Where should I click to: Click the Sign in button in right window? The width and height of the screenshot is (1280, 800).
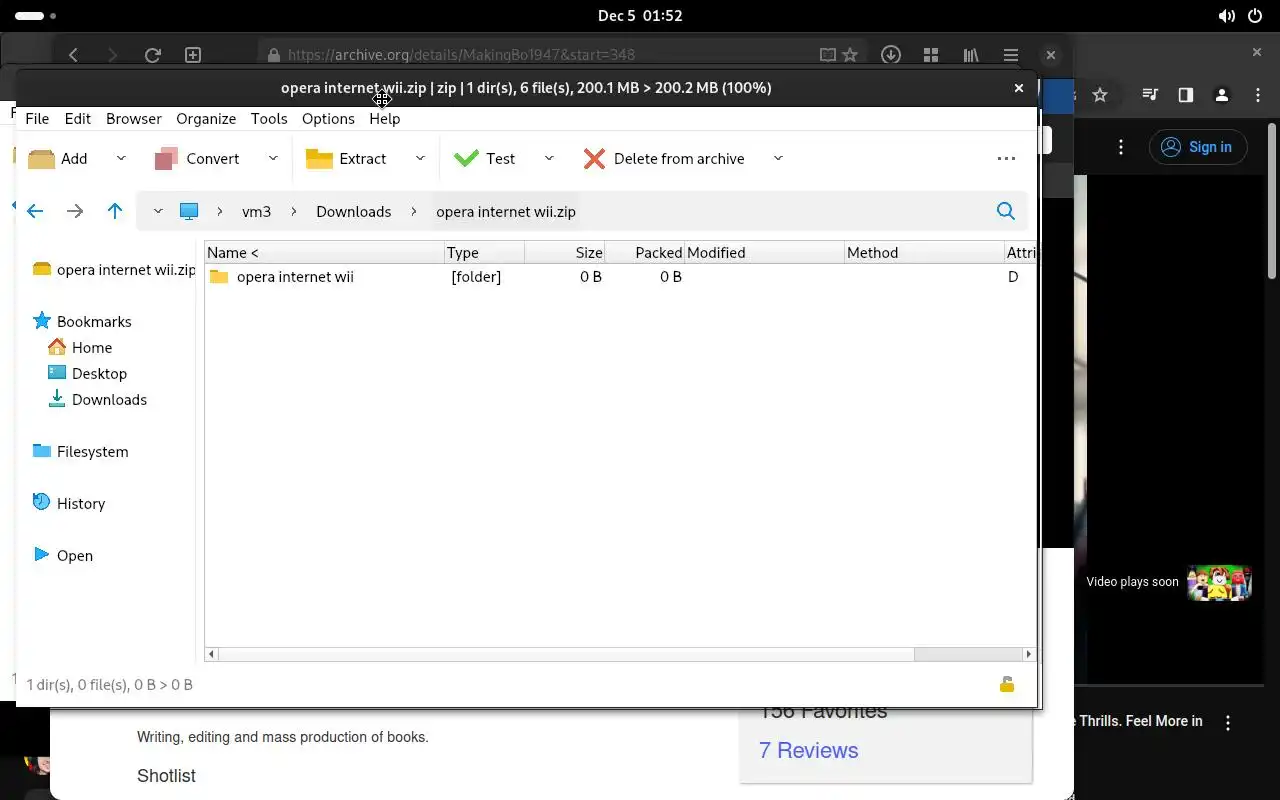1197,147
